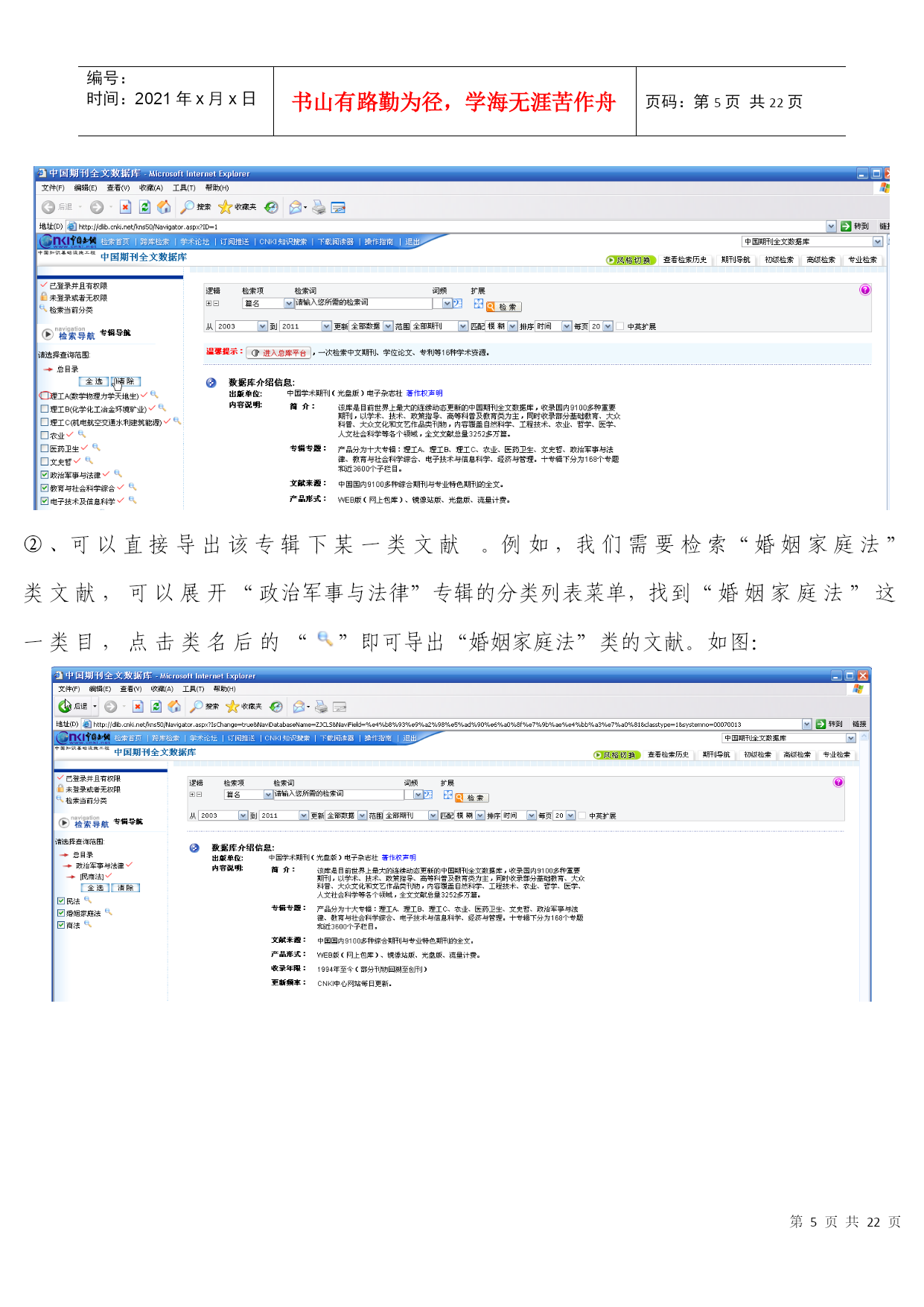Click the magnifier icon beside 民法 in lower window
This screenshot has width=924, height=1307.
pyautogui.click(x=88, y=900)
